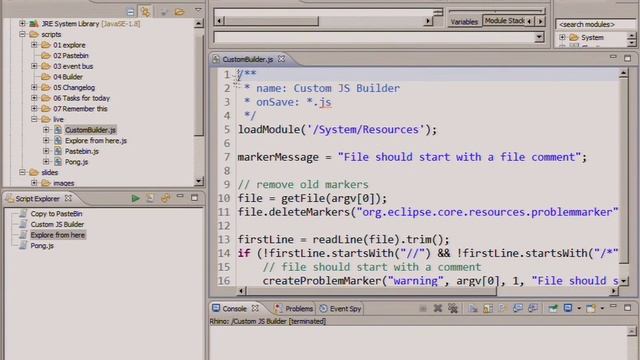Click Display Selected Console monitor icon
Screen dimensions: 640x360
(568, 308)
